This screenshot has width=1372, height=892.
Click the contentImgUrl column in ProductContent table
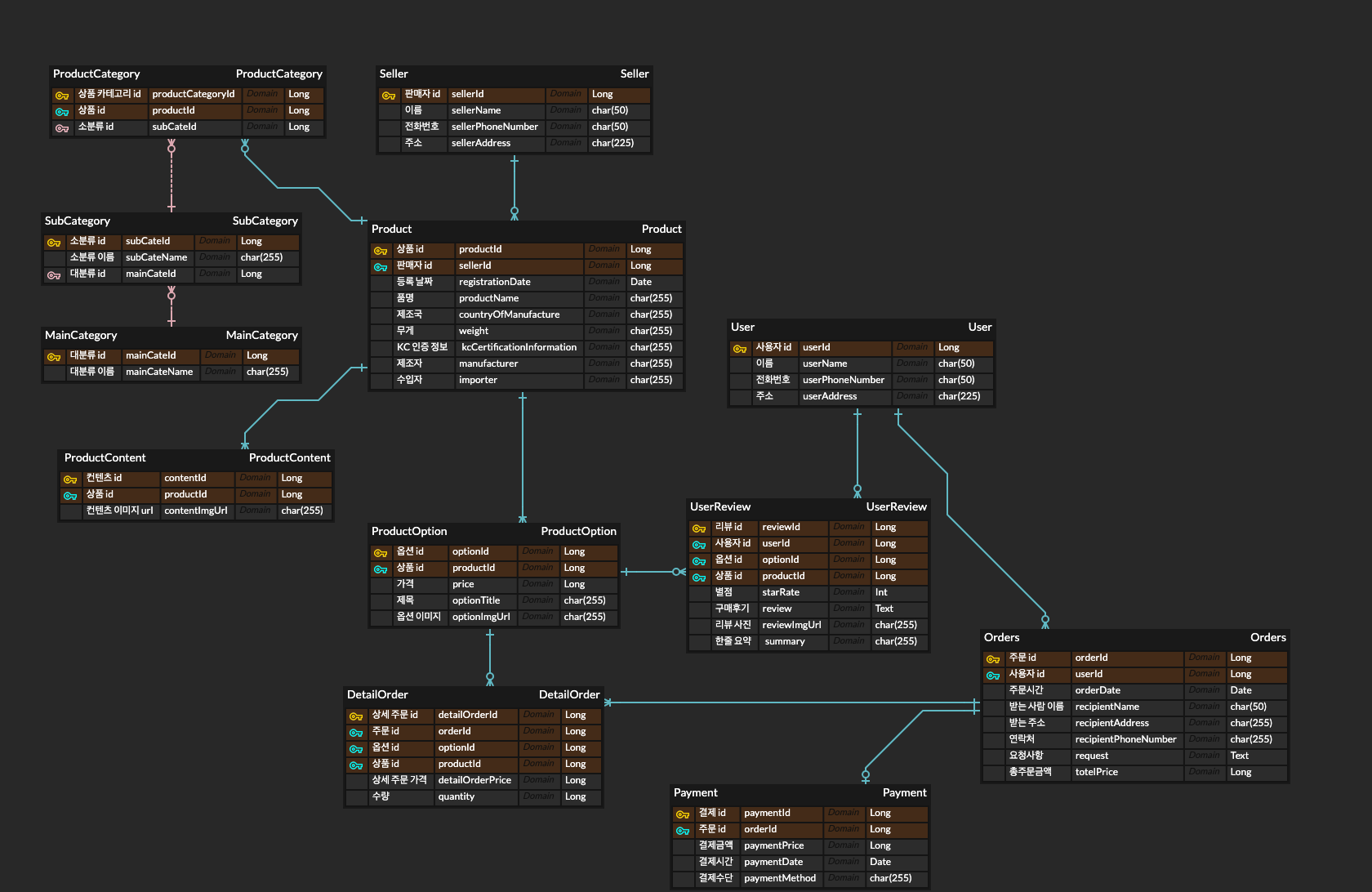pos(195,511)
